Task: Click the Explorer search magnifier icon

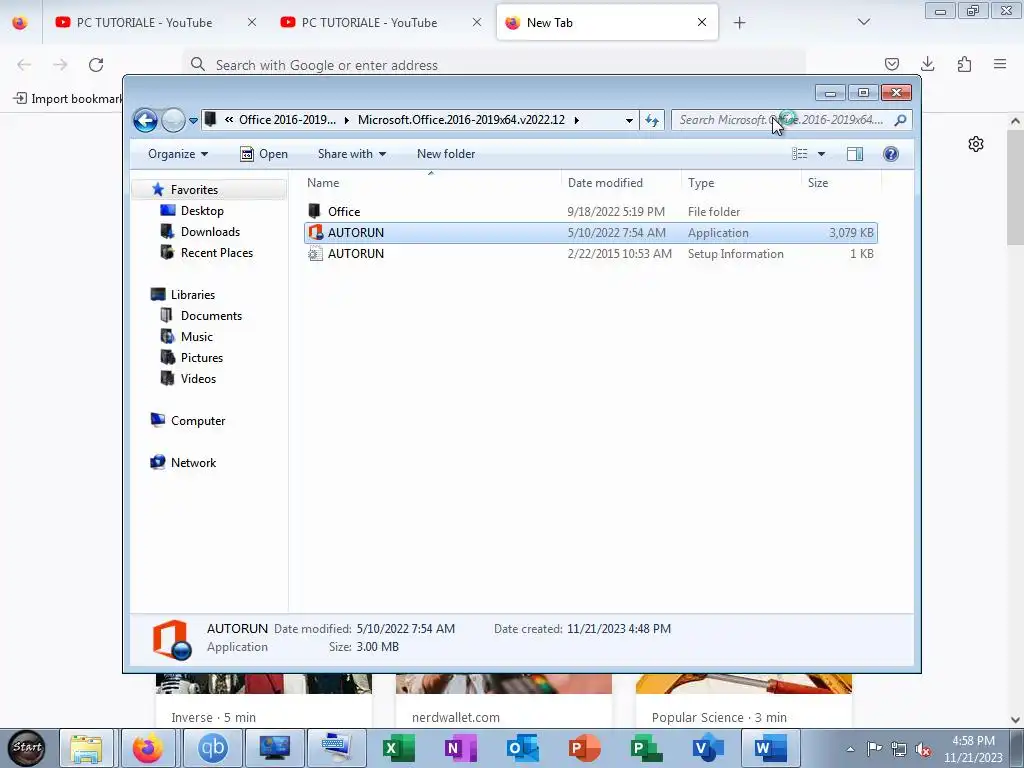Action: [901, 120]
